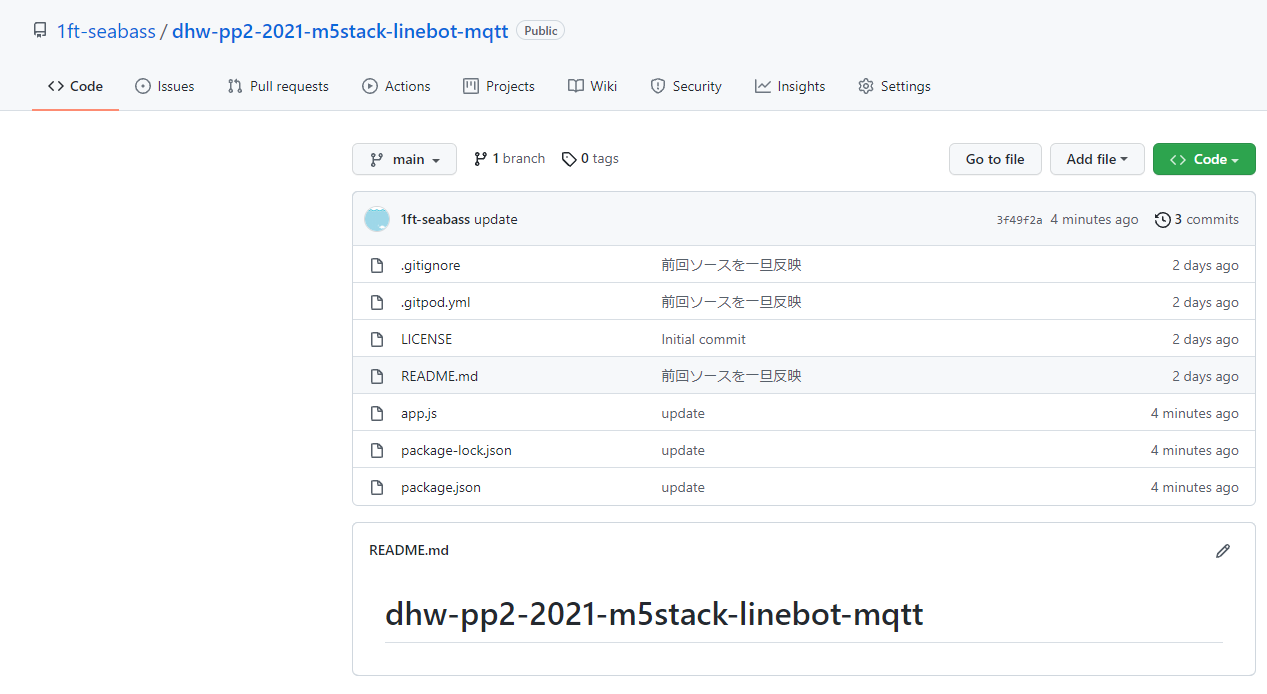The width and height of the screenshot is (1267, 694).
Task: Click the history clock icon
Action: (x=1162, y=219)
